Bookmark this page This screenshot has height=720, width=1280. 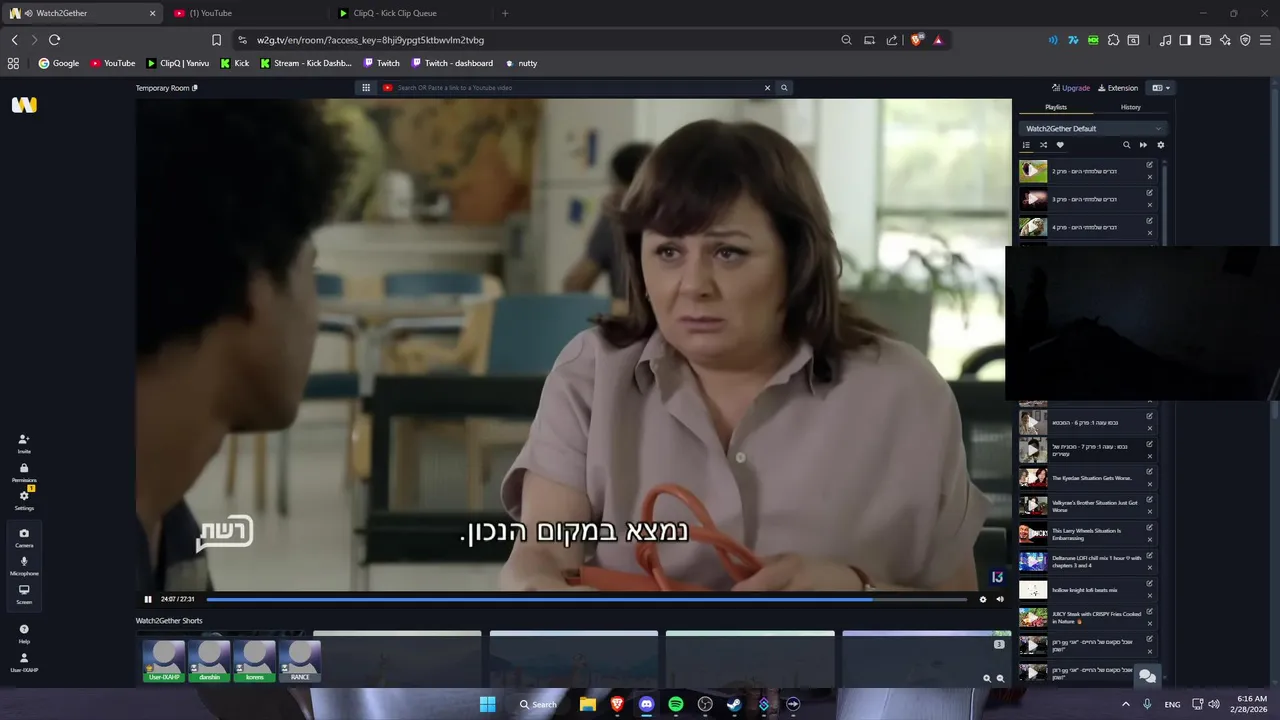pos(216,40)
